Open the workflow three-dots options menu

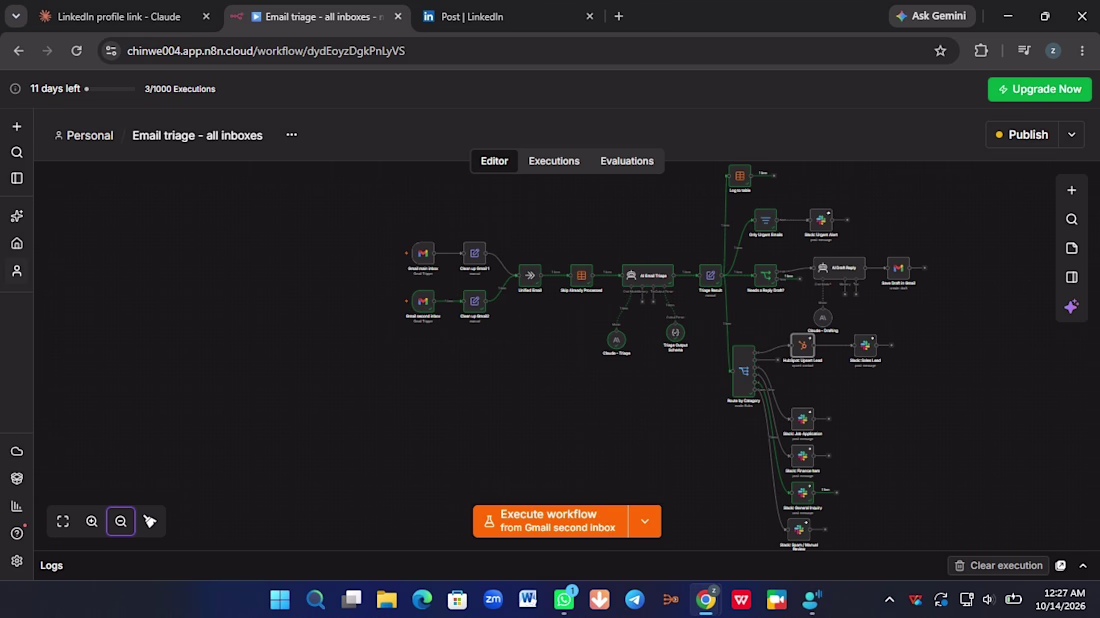tap(292, 135)
